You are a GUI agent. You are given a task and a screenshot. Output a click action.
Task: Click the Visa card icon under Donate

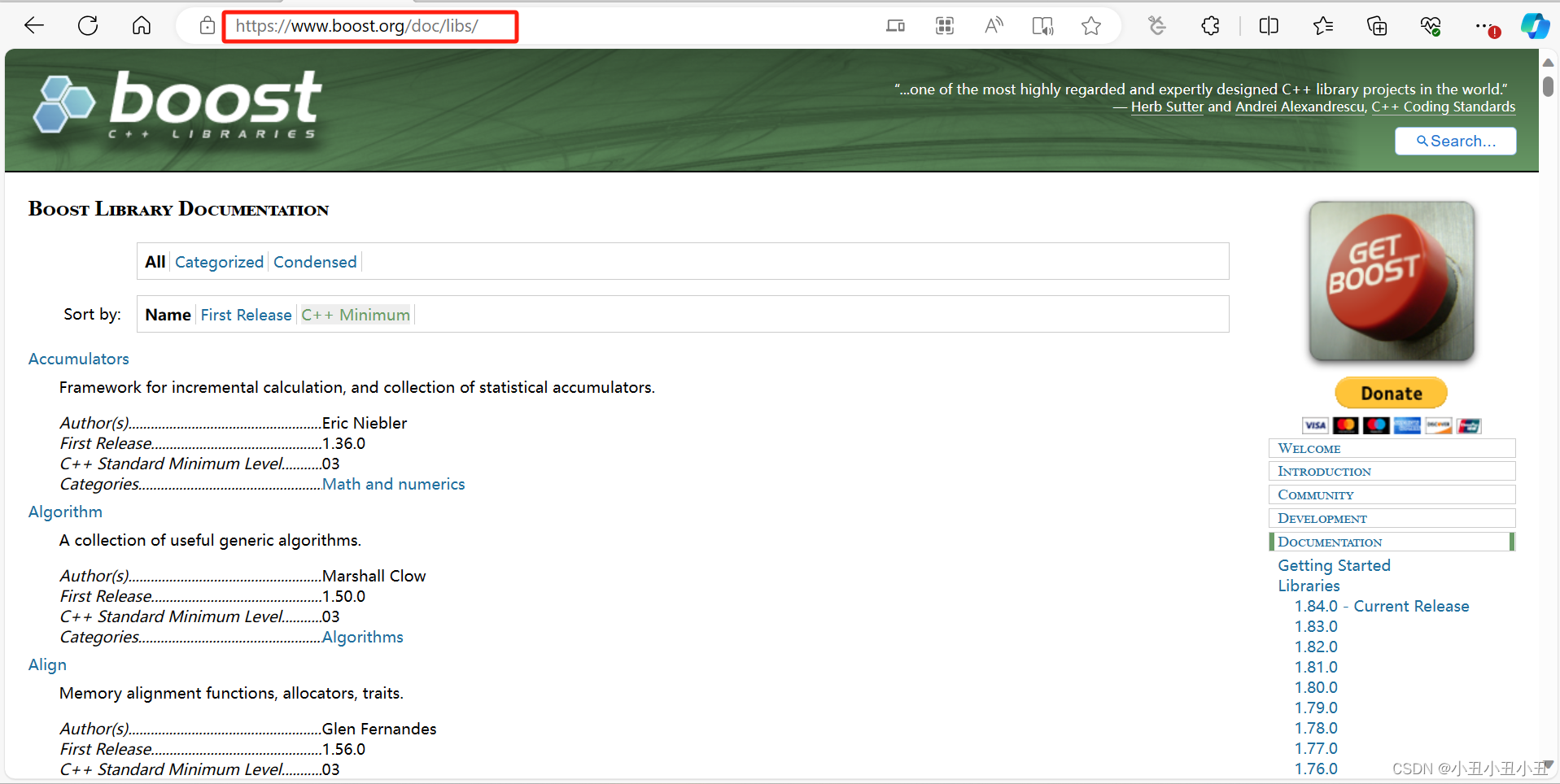(x=1315, y=425)
